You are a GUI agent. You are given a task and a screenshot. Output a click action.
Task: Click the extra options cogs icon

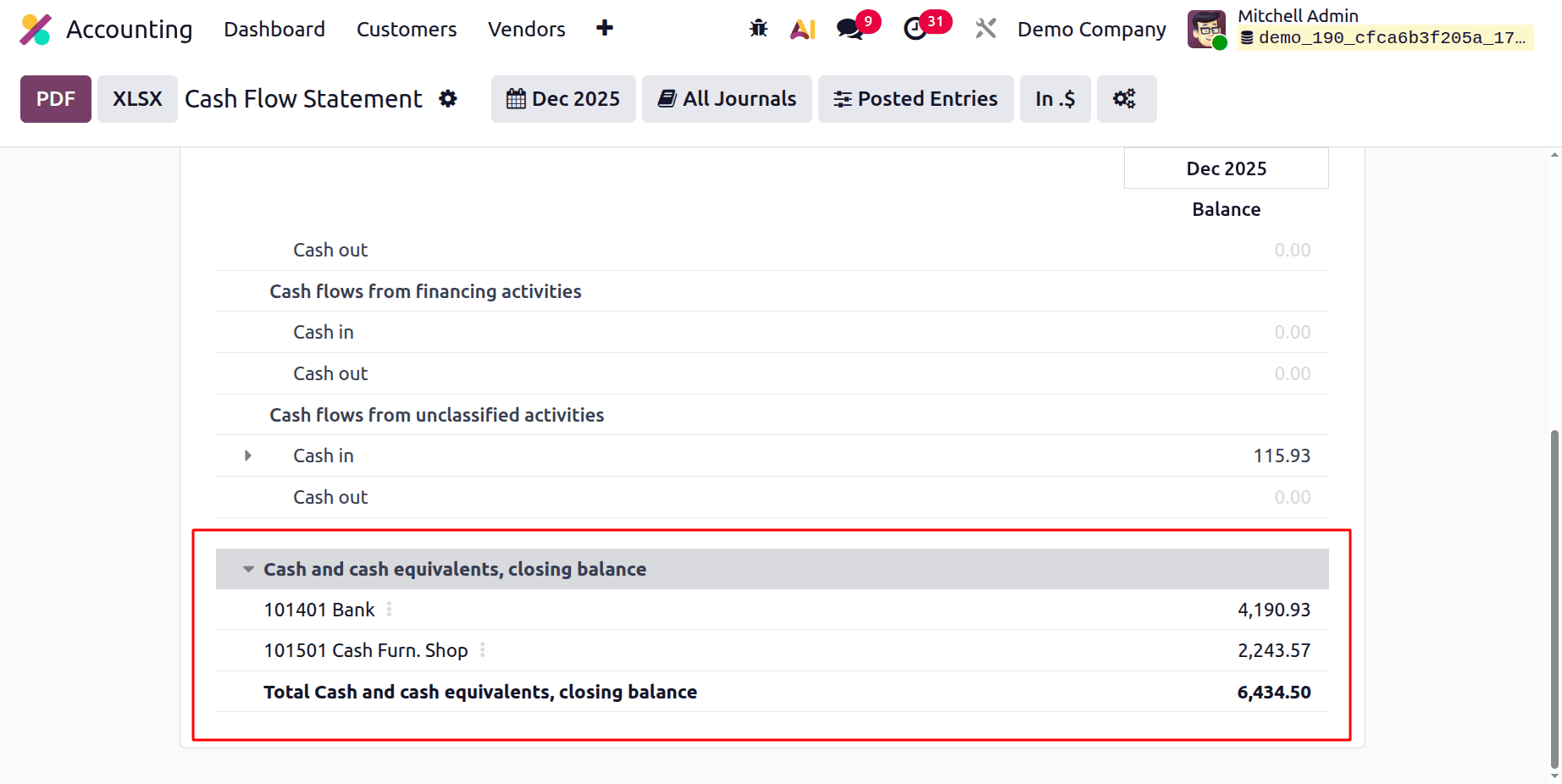pyautogui.click(x=1127, y=98)
